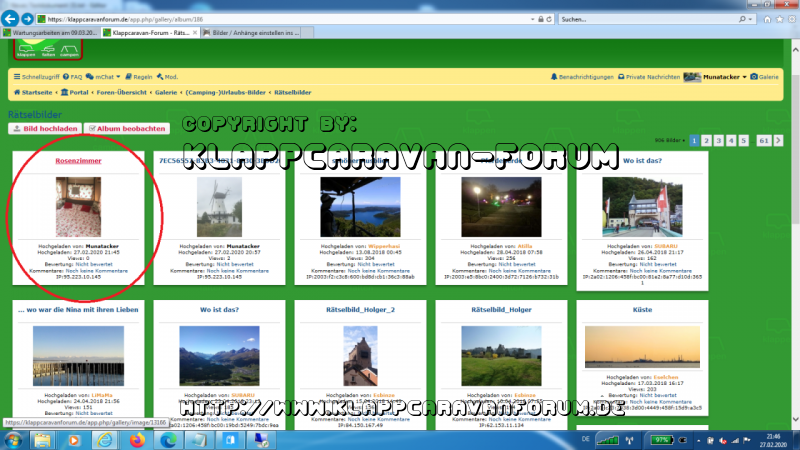Go to gallery page 2
The height and width of the screenshot is (450, 800).
coord(706,141)
